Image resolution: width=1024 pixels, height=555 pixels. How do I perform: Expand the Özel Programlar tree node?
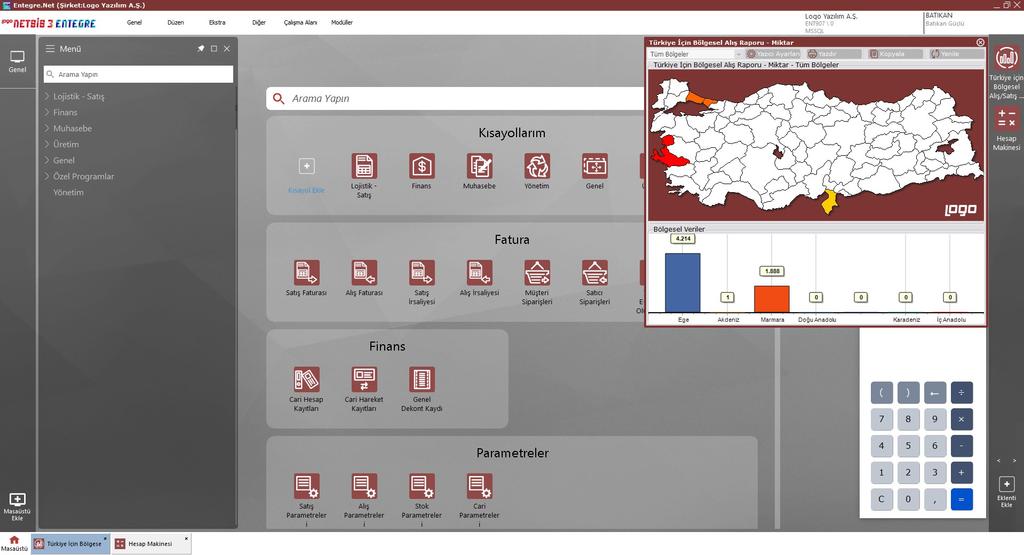pyautogui.click(x=47, y=176)
